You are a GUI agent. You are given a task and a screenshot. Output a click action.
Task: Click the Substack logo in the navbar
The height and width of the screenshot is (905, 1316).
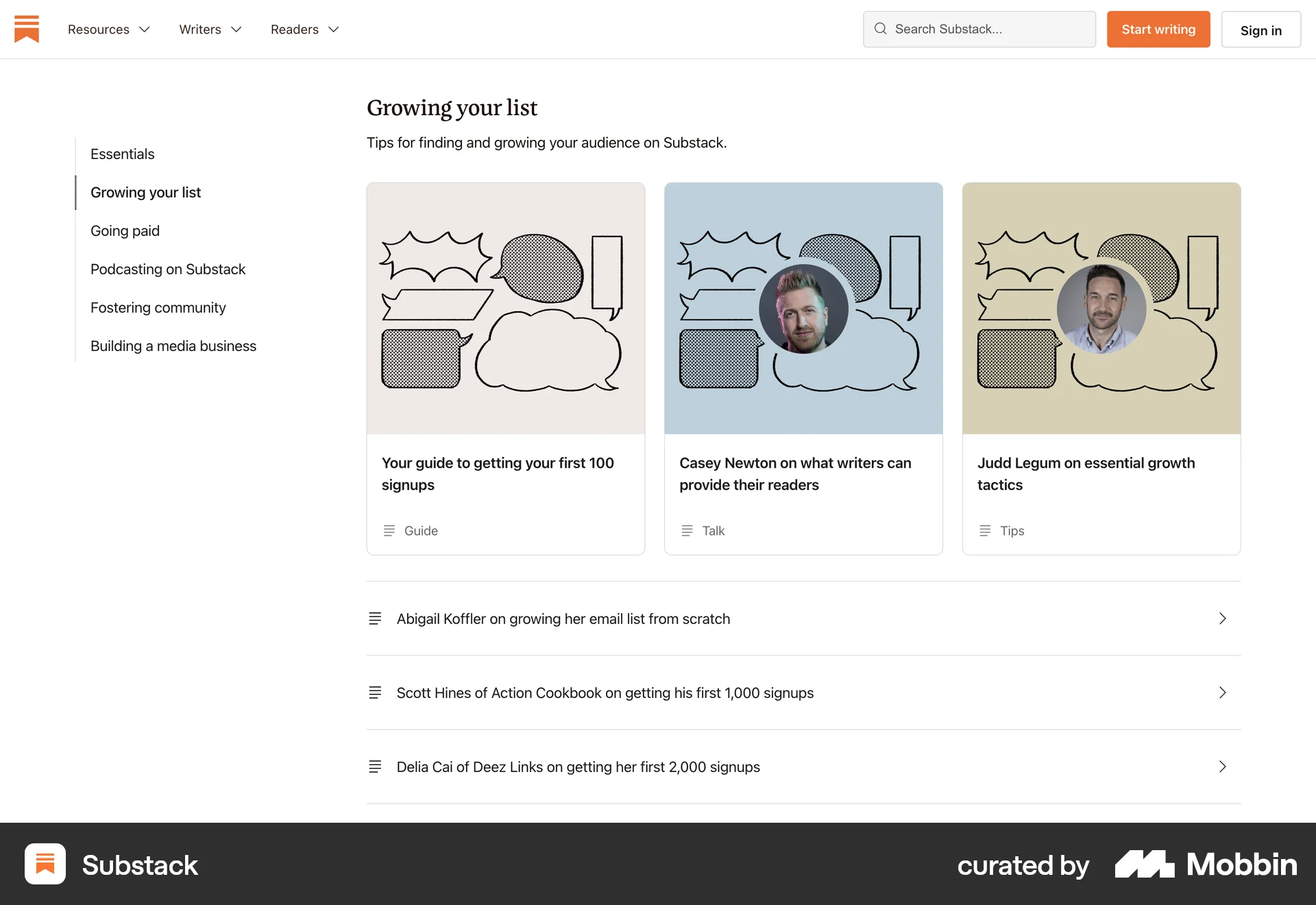coord(26,29)
